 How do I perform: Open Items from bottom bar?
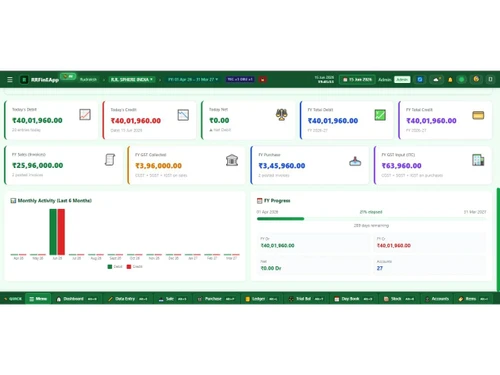point(473,299)
